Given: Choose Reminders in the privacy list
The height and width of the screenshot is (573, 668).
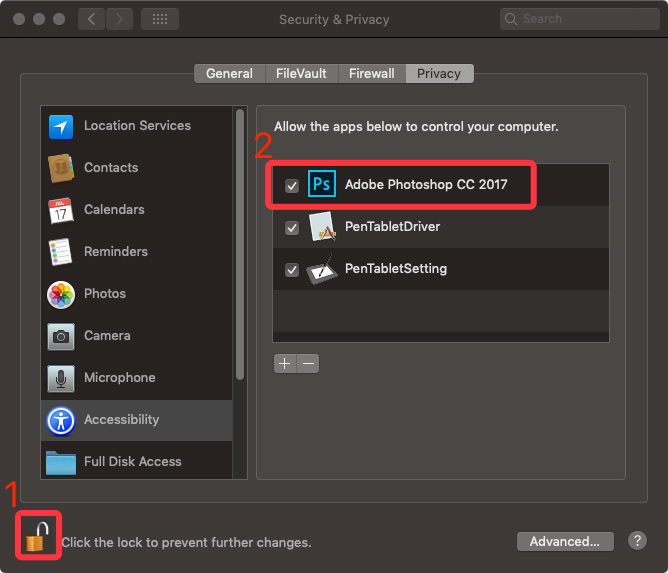Looking at the screenshot, I should pos(137,252).
